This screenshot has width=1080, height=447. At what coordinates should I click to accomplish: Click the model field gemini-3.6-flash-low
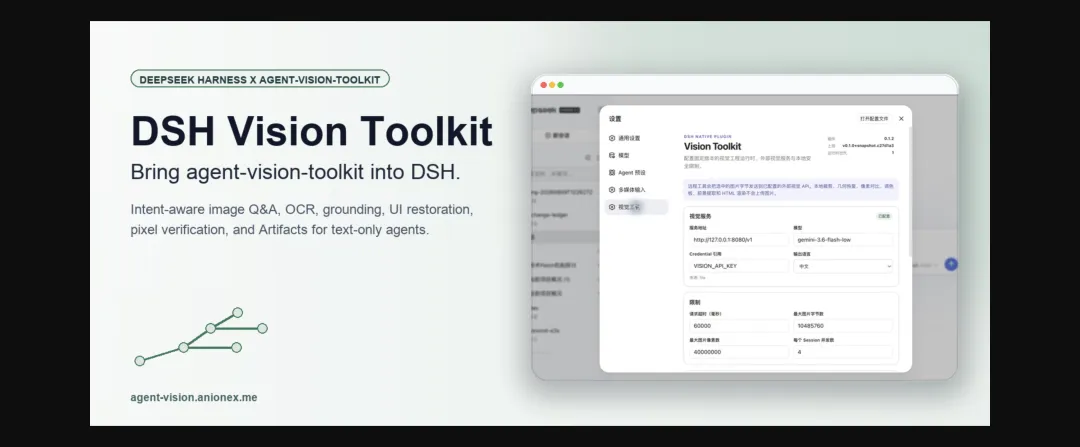pyautogui.click(x=843, y=240)
